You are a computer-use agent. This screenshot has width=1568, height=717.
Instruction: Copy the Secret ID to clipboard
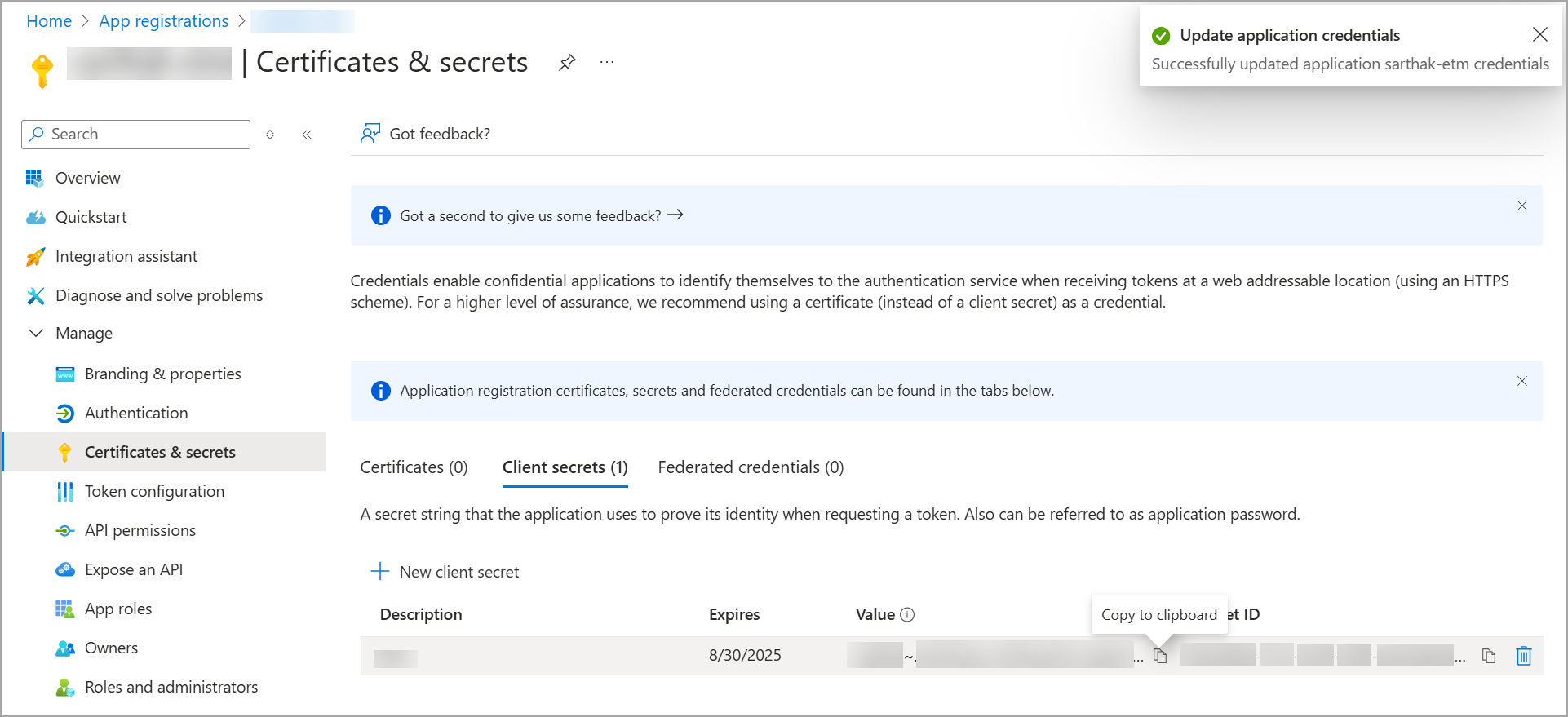tap(1489, 656)
